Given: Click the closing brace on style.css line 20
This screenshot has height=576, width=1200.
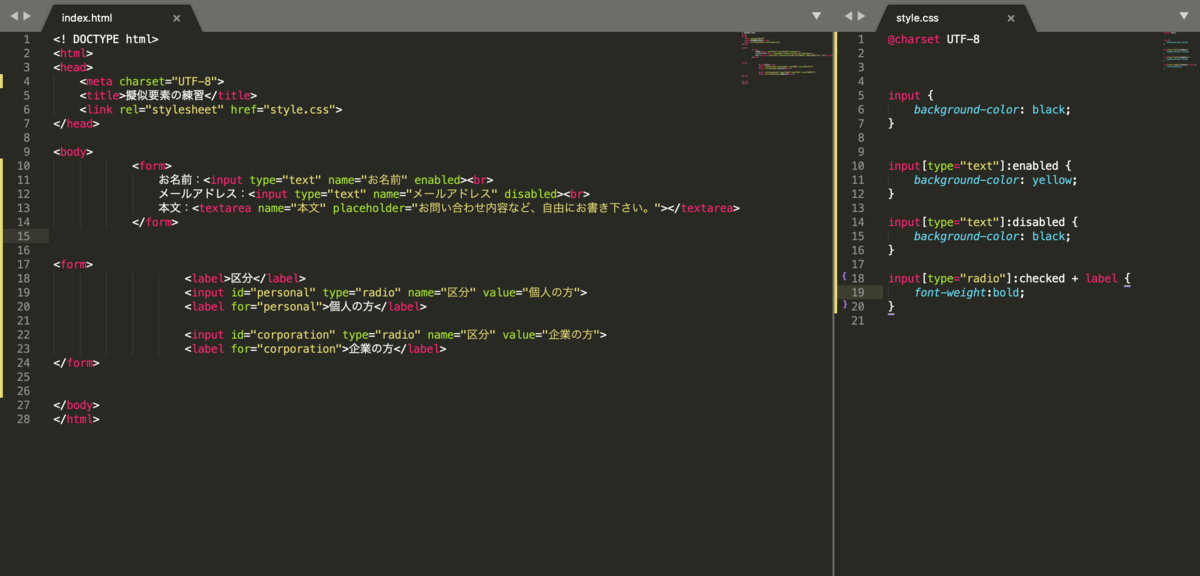Looking at the screenshot, I should 891,306.
